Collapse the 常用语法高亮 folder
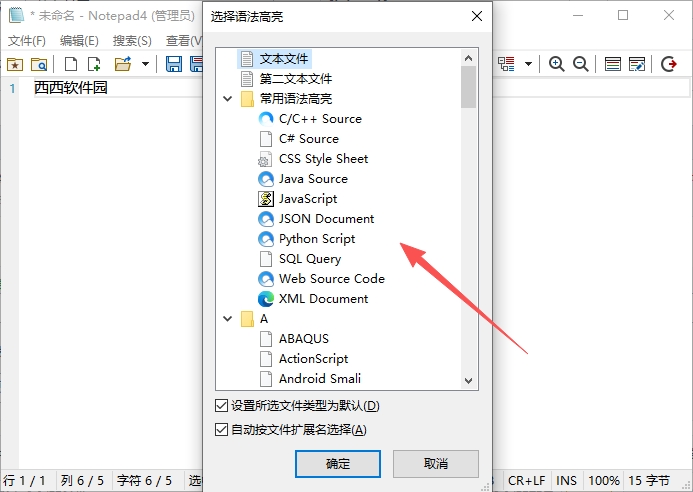The height and width of the screenshot is (492, 693). (228, 99)
